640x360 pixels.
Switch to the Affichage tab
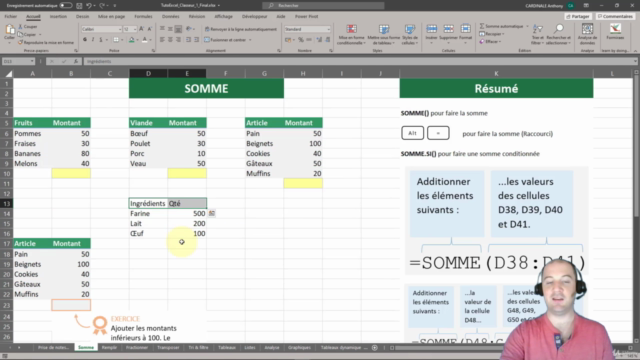point(223,16)
